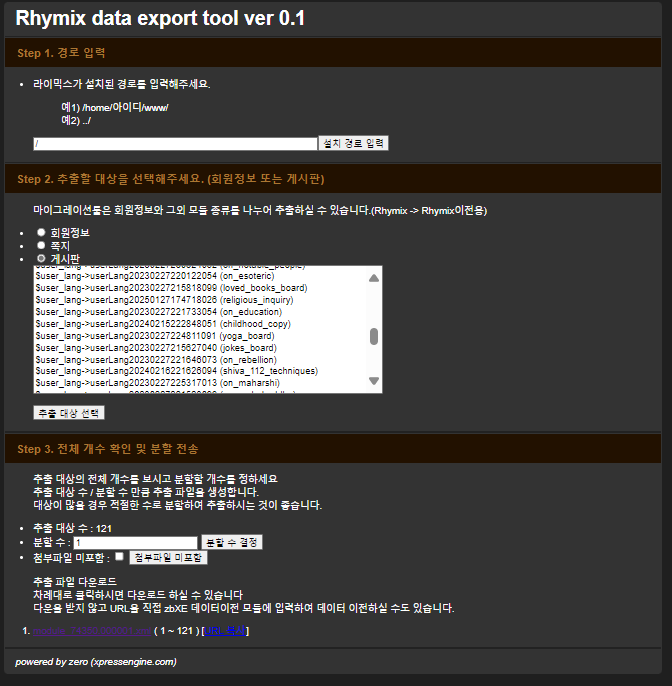Tick the 첨부파일 미포함 checkbox
The width and height of the screenshot is (672, 686).
119,556
